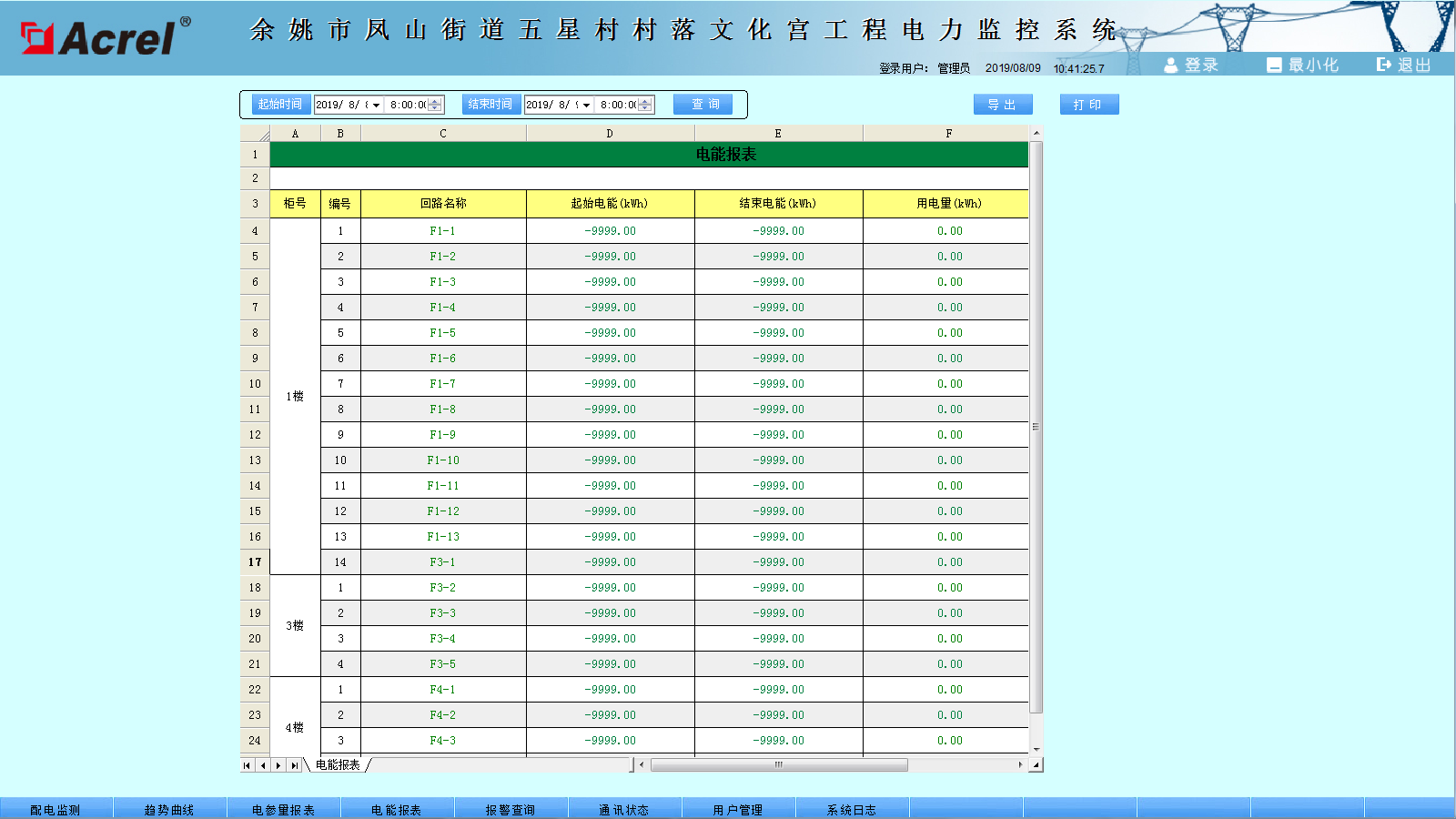Click the start time spinner control
The image size is (1456, 819).
click(x=435, y=105)
